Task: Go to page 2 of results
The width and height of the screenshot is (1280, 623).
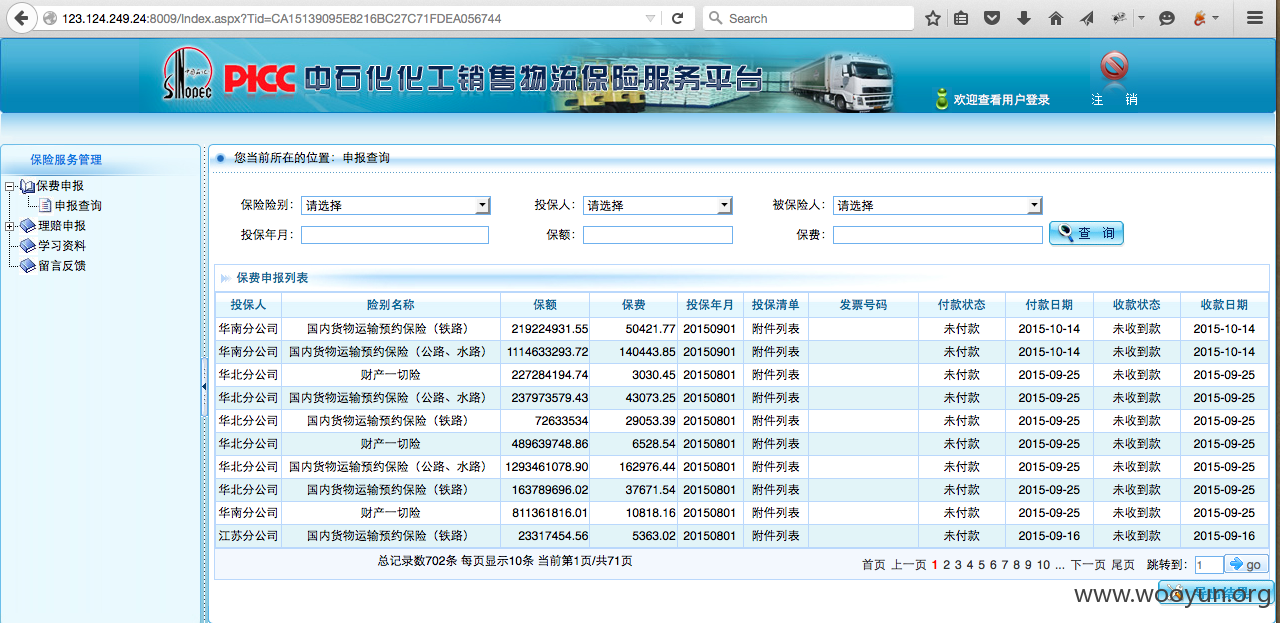Action: tap(946, 565)
